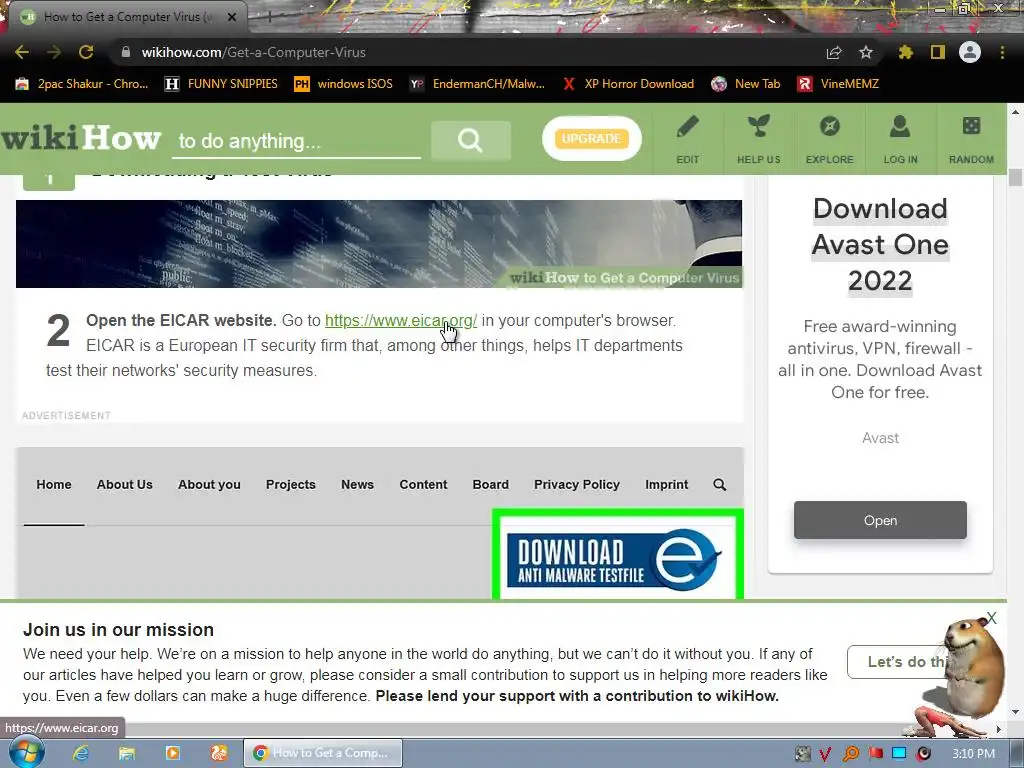Image resolution: width=1024 pixels, height=768 pixels.
Task: Click LOG IN in wikiHow header
Action: point(901,139)
